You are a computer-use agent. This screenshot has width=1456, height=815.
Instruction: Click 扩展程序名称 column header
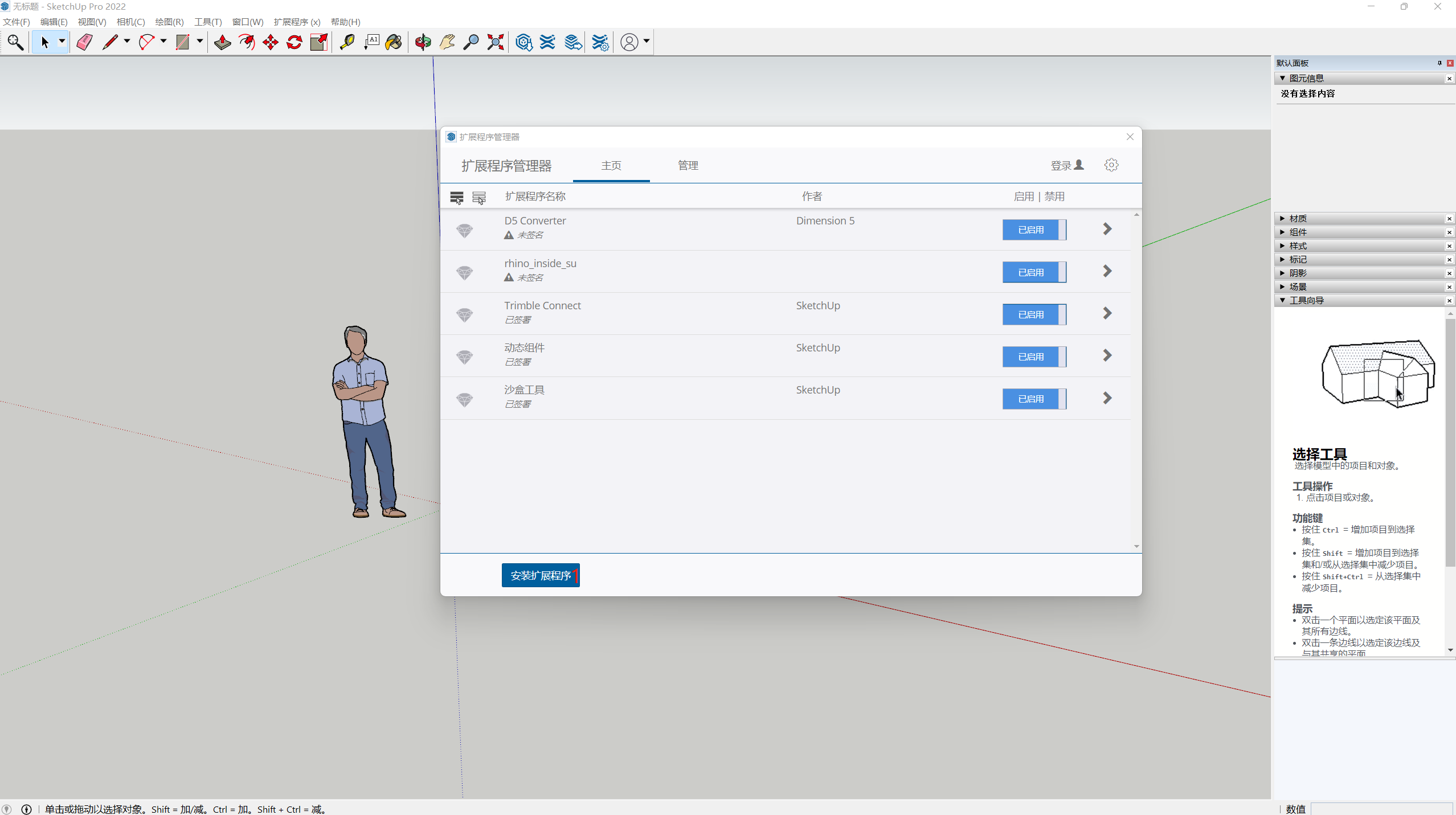click(535, 196)
